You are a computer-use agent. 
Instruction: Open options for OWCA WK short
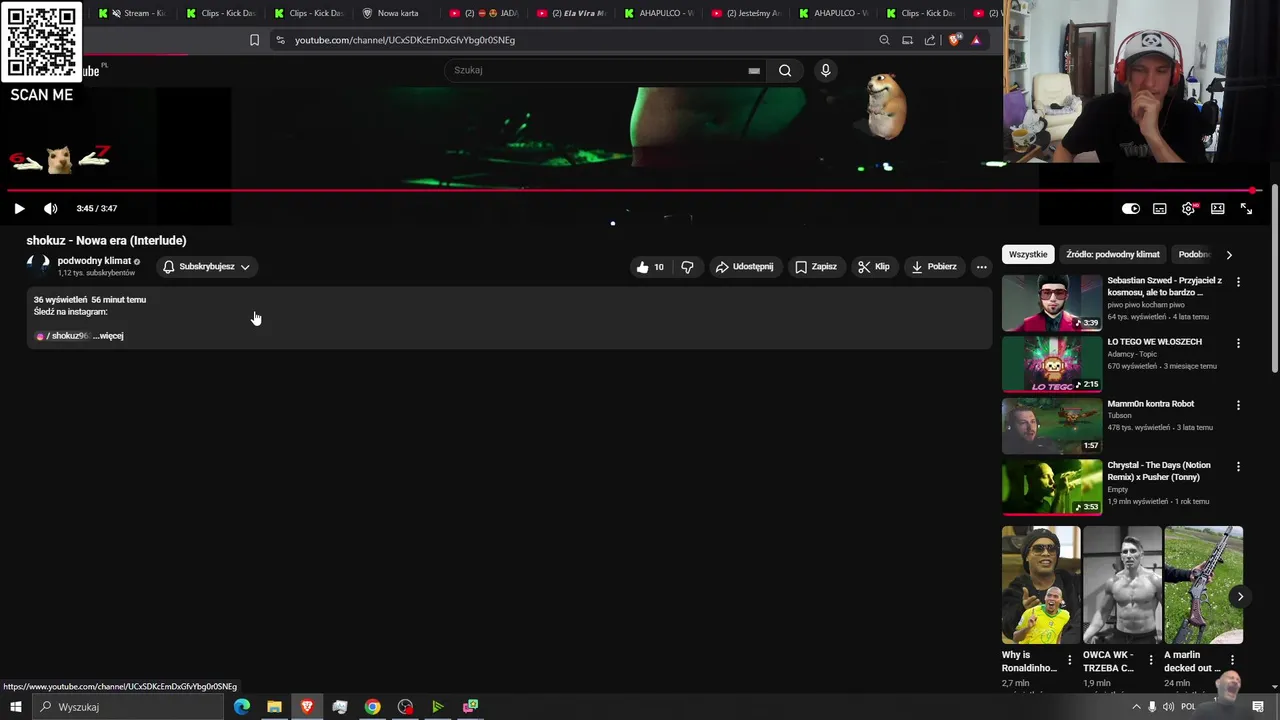(1150, 661)
